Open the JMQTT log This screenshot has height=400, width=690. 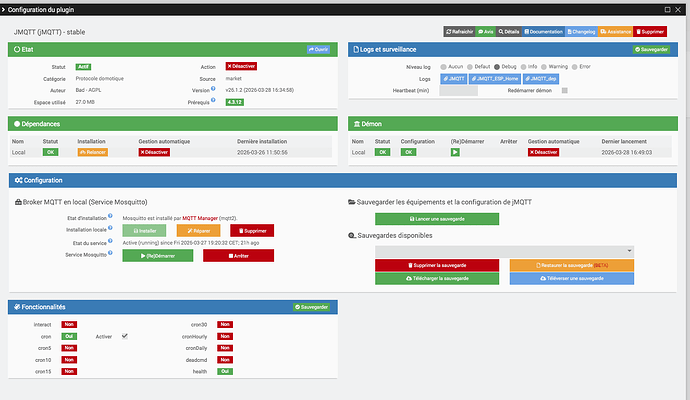tap(454, 79)
